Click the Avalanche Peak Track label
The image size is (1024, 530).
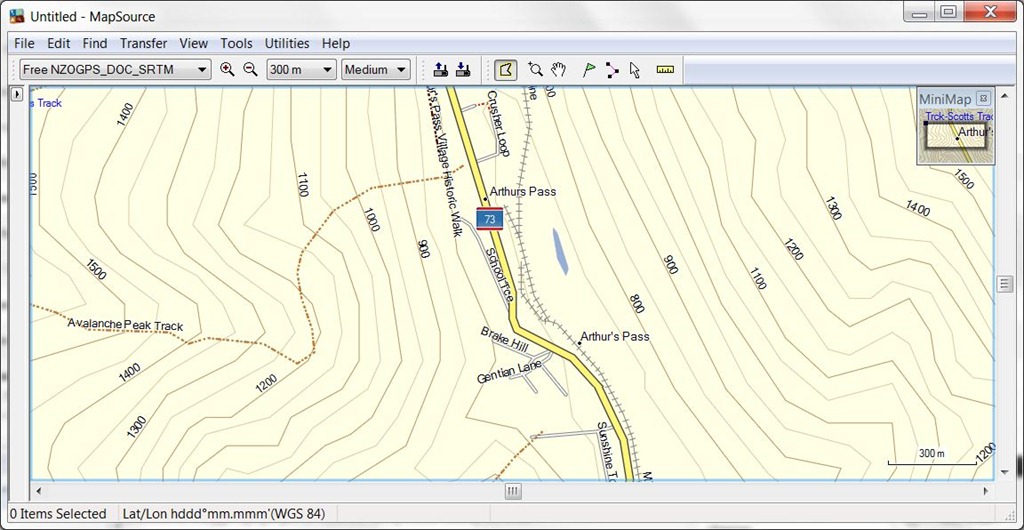coord(125,325)
